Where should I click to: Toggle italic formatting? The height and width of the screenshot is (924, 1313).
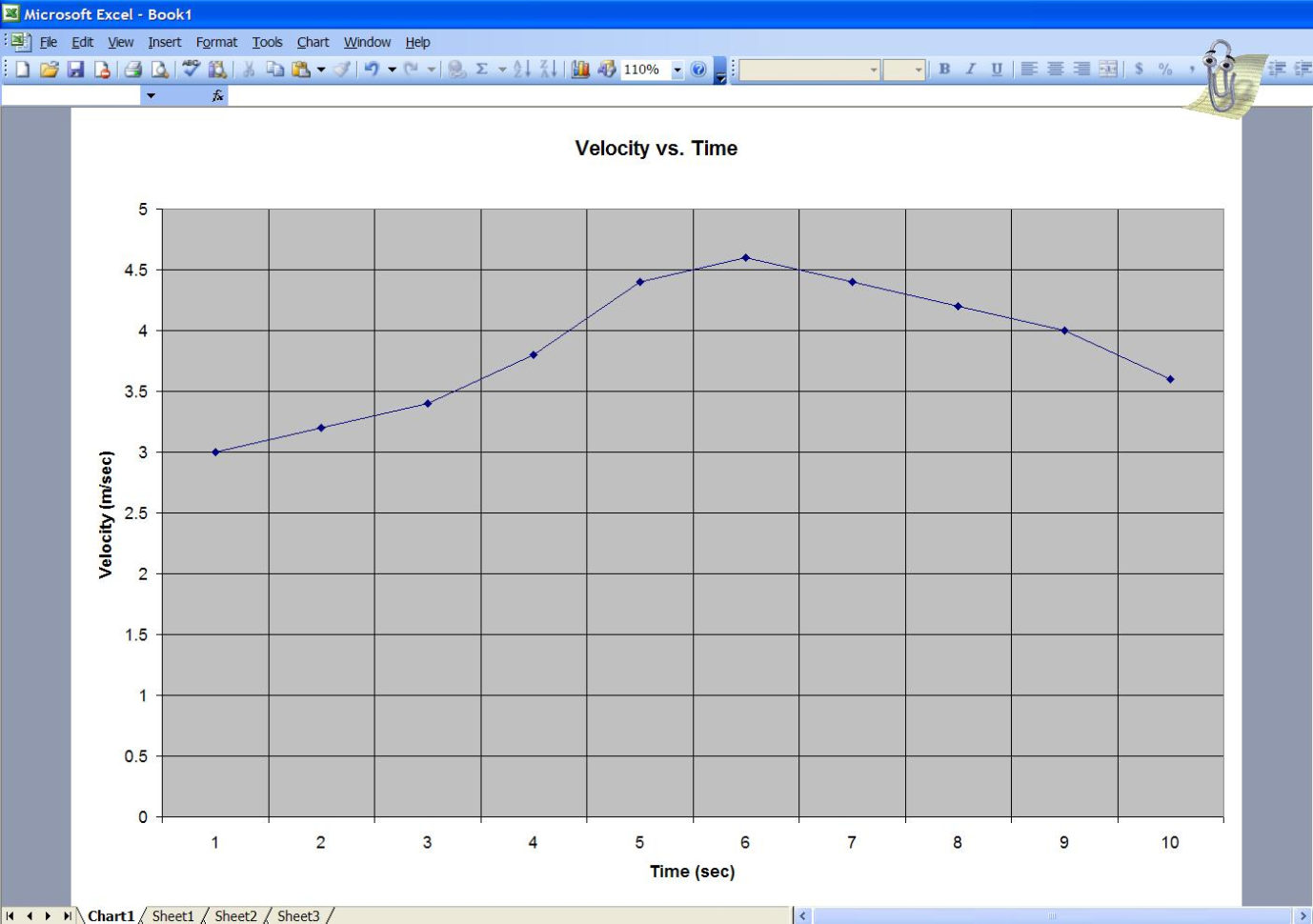970,70
